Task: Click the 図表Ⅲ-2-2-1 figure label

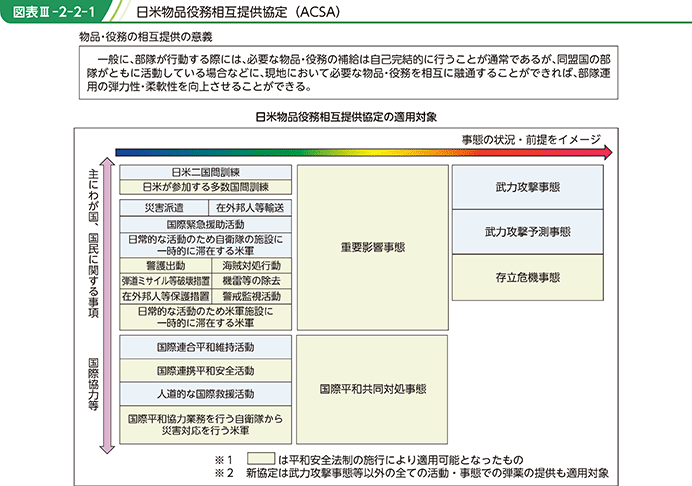Action: (x=54, y=12)
